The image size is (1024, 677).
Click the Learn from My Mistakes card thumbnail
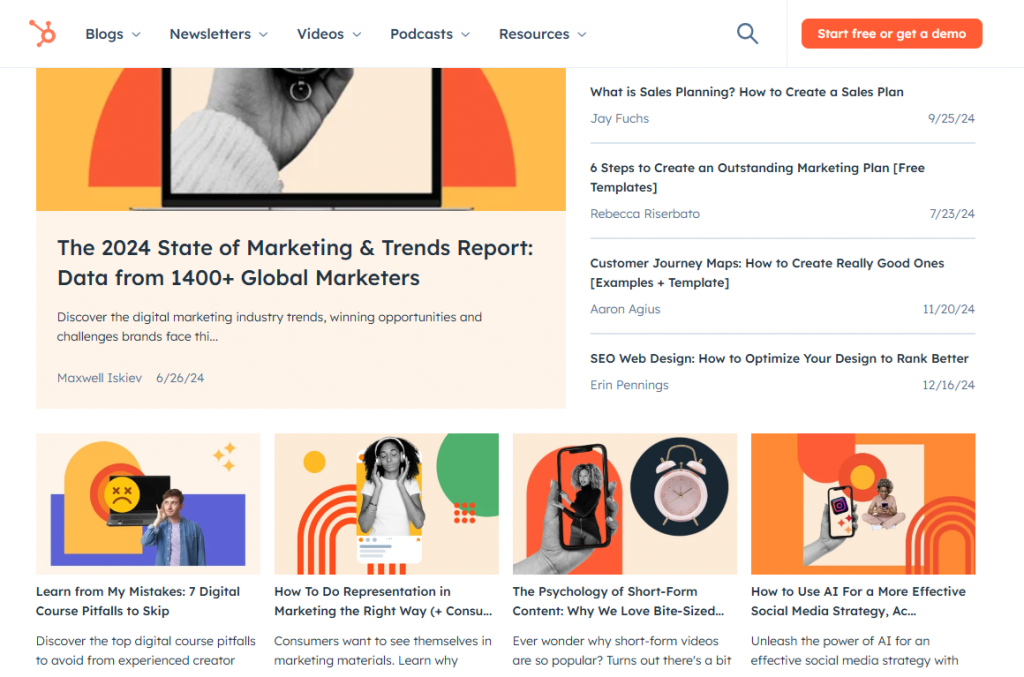(x=147, y=504)
